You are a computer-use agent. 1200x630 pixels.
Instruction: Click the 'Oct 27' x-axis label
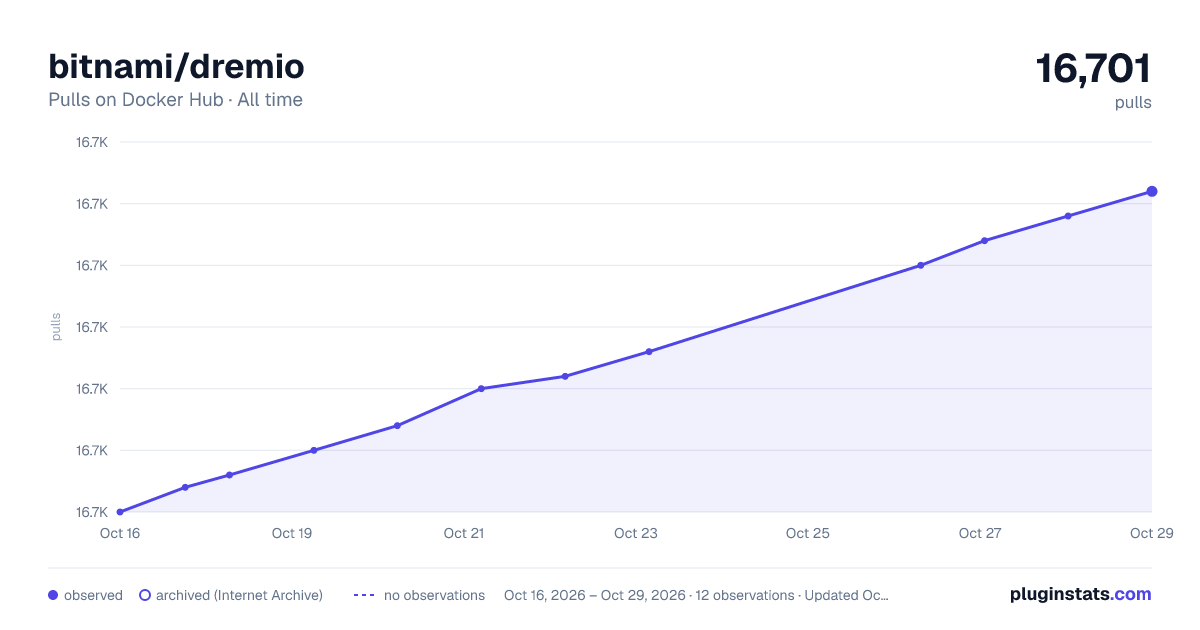[x=980, y=533]
